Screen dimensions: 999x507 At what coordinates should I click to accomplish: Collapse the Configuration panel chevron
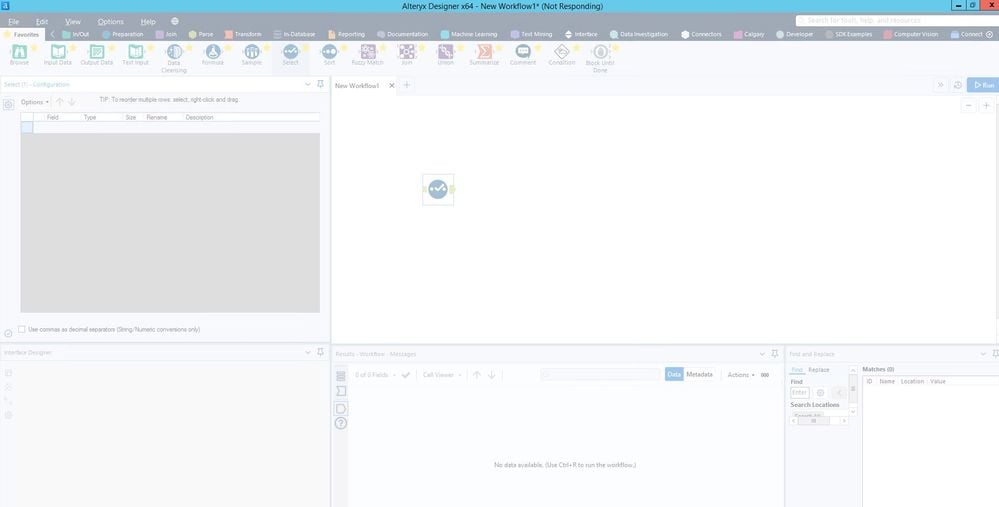pos(308,84)
